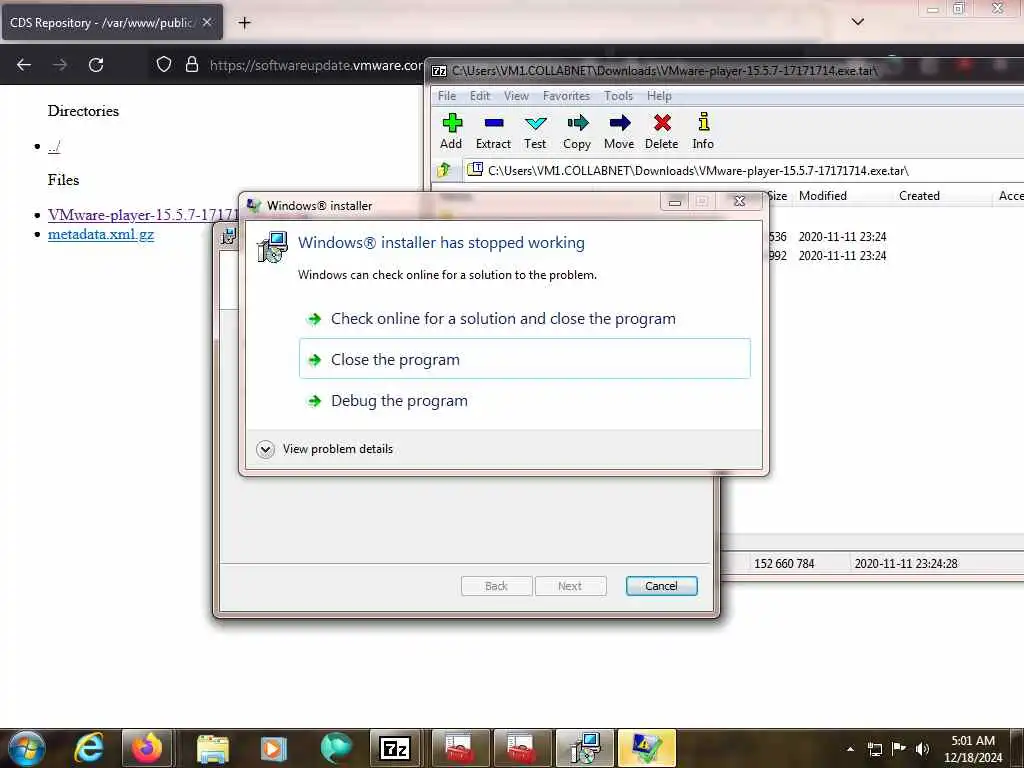Click the shield tracking protection icon
Image resolution: width=1024 pixels, height=768 pixels.
pos(164,65)
